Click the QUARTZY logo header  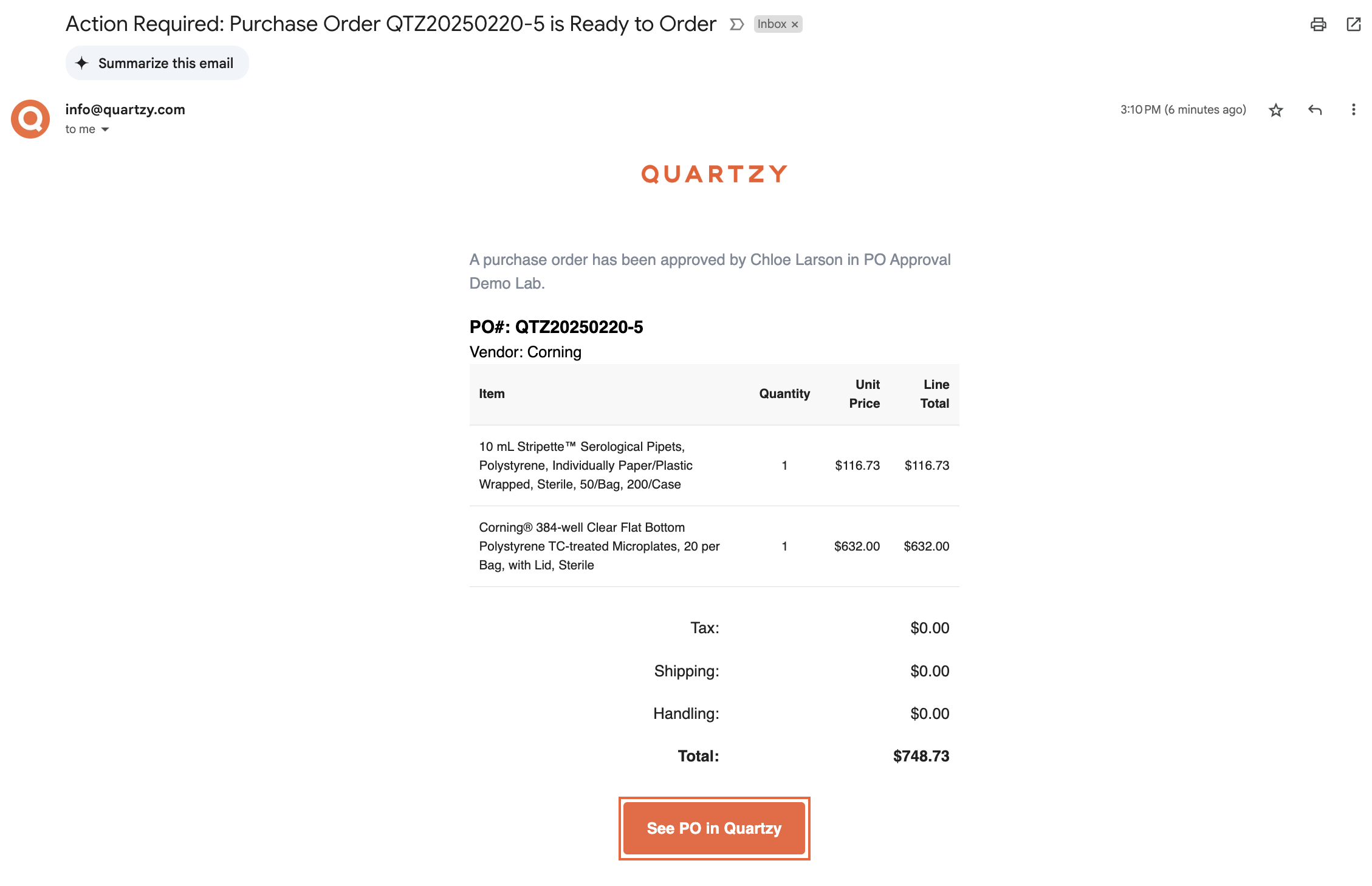point(714,174)
